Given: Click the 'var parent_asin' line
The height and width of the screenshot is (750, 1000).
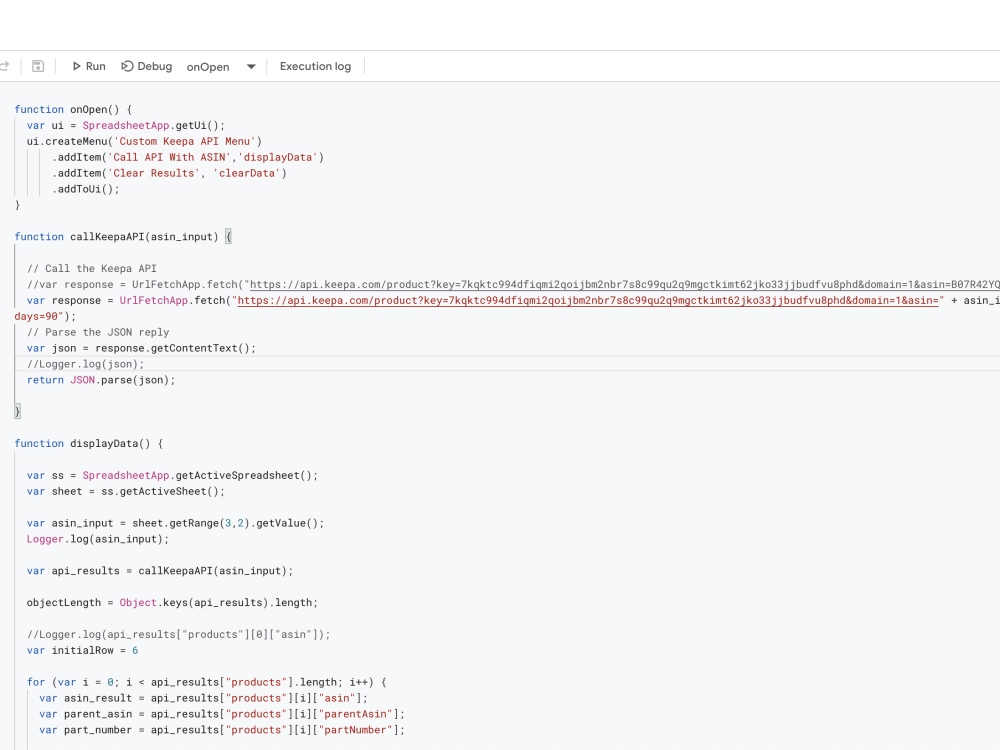Looking at the screenshot, I should [222, 714].
